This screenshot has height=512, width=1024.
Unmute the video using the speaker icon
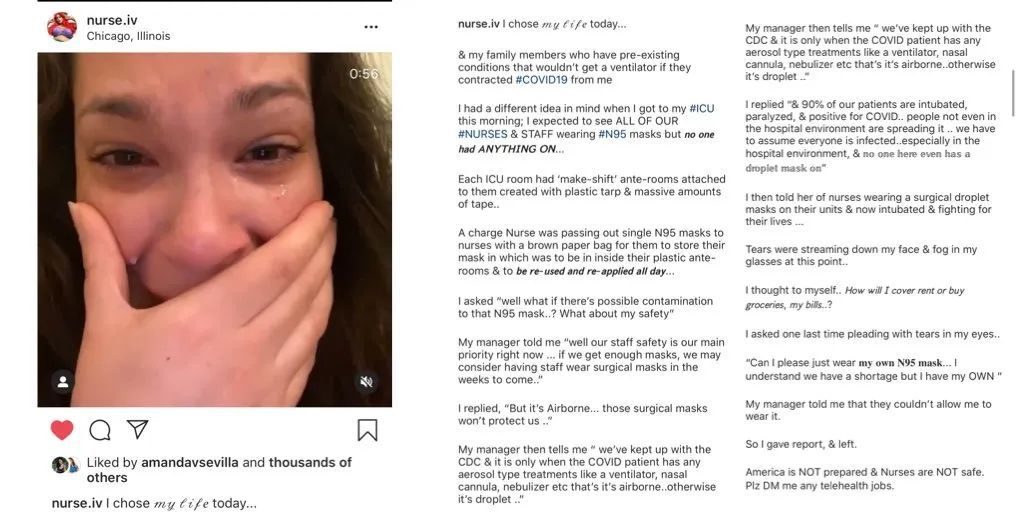[367, 381]
